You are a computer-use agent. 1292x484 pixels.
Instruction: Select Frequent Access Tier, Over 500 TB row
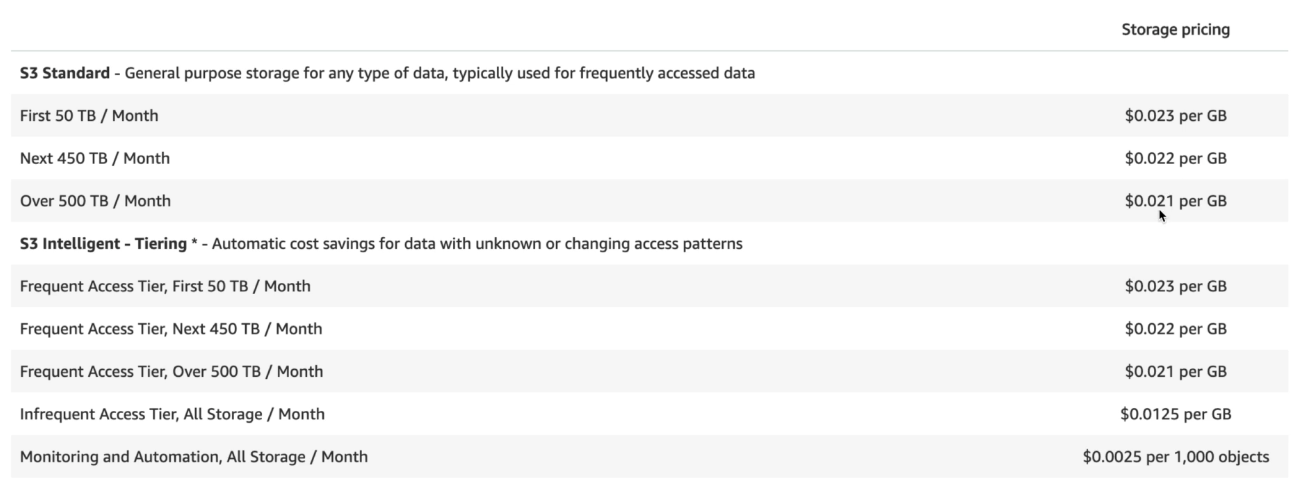171,372
